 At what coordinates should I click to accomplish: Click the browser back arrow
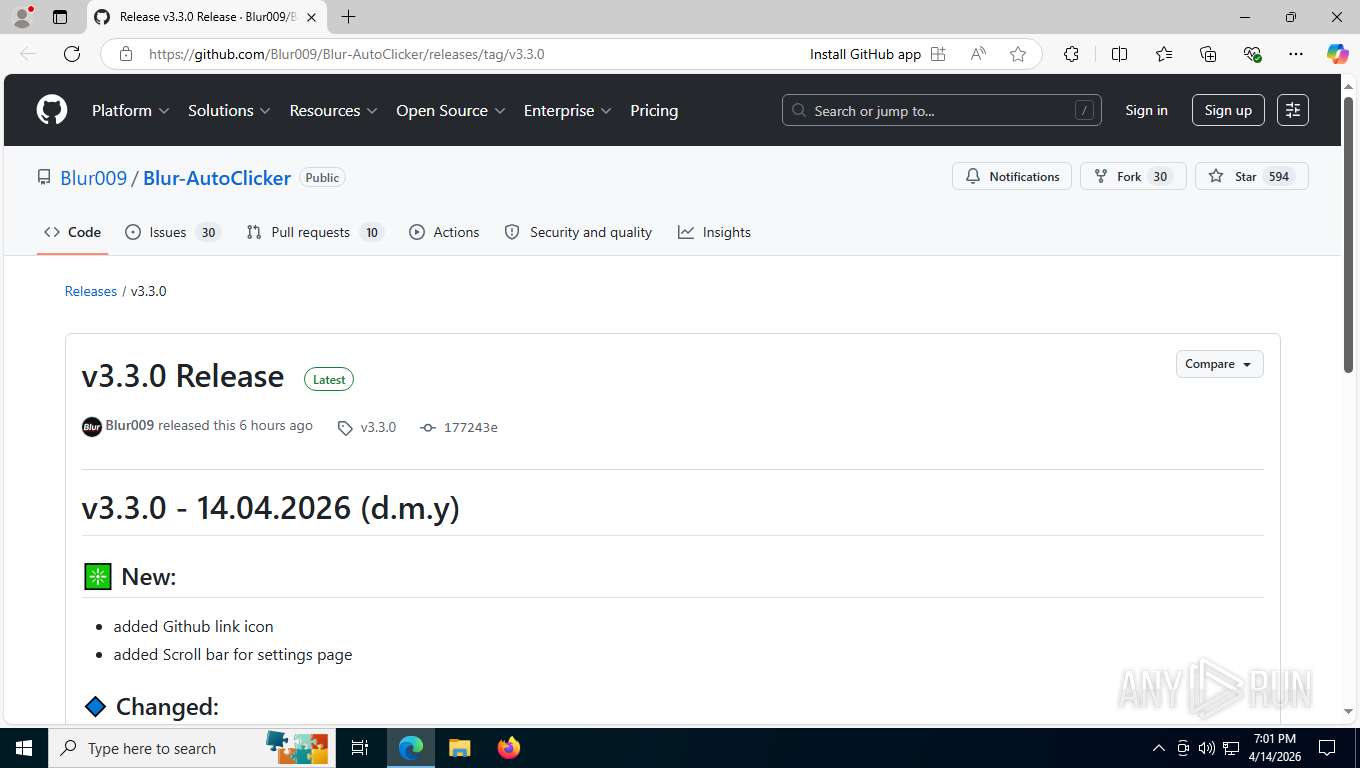pos(28,54)
